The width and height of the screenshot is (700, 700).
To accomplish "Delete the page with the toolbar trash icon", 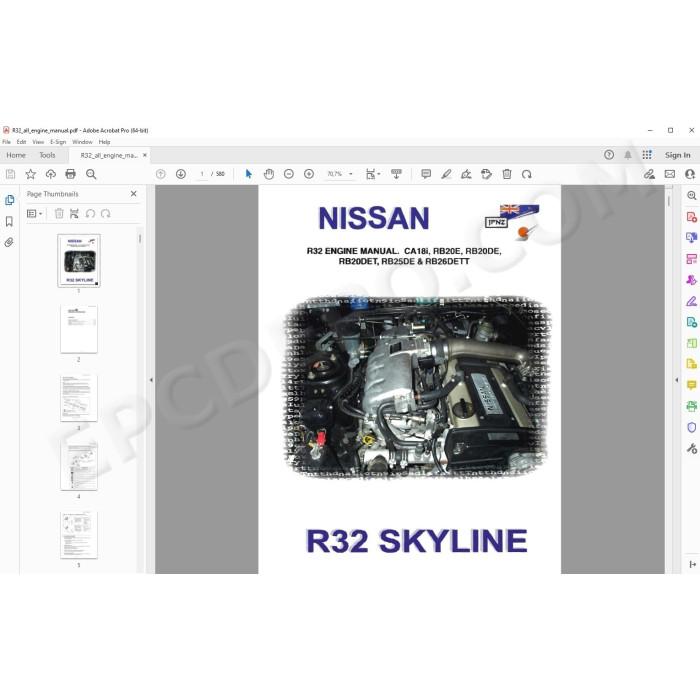I will pos(507,174).
